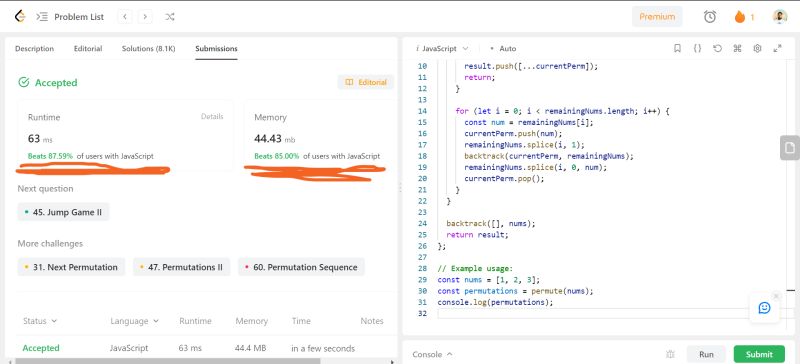Pick a random problem shuffle icon
800x364 pixels.
170,17
